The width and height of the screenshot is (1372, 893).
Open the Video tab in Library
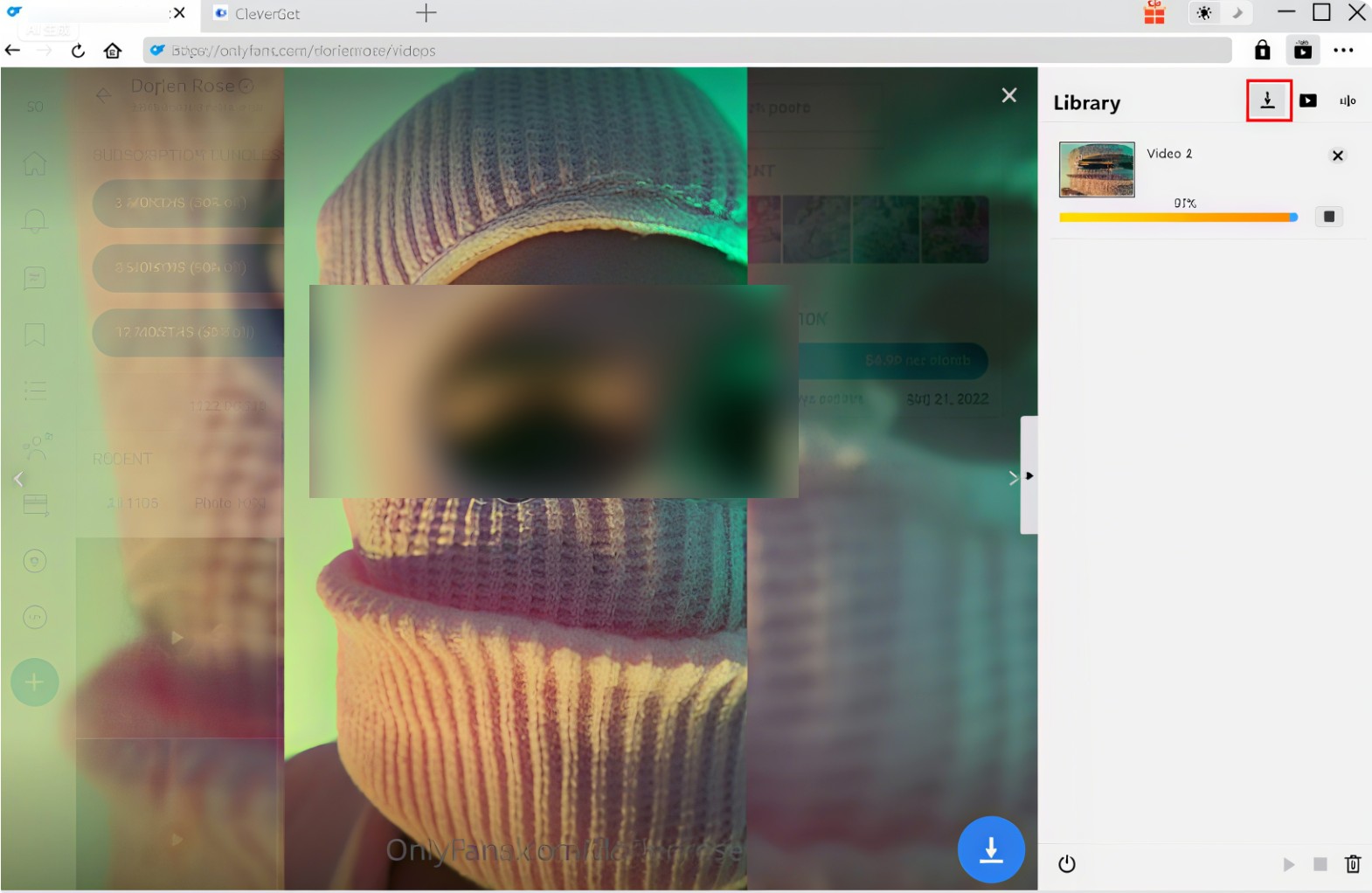coord(1308,100)
